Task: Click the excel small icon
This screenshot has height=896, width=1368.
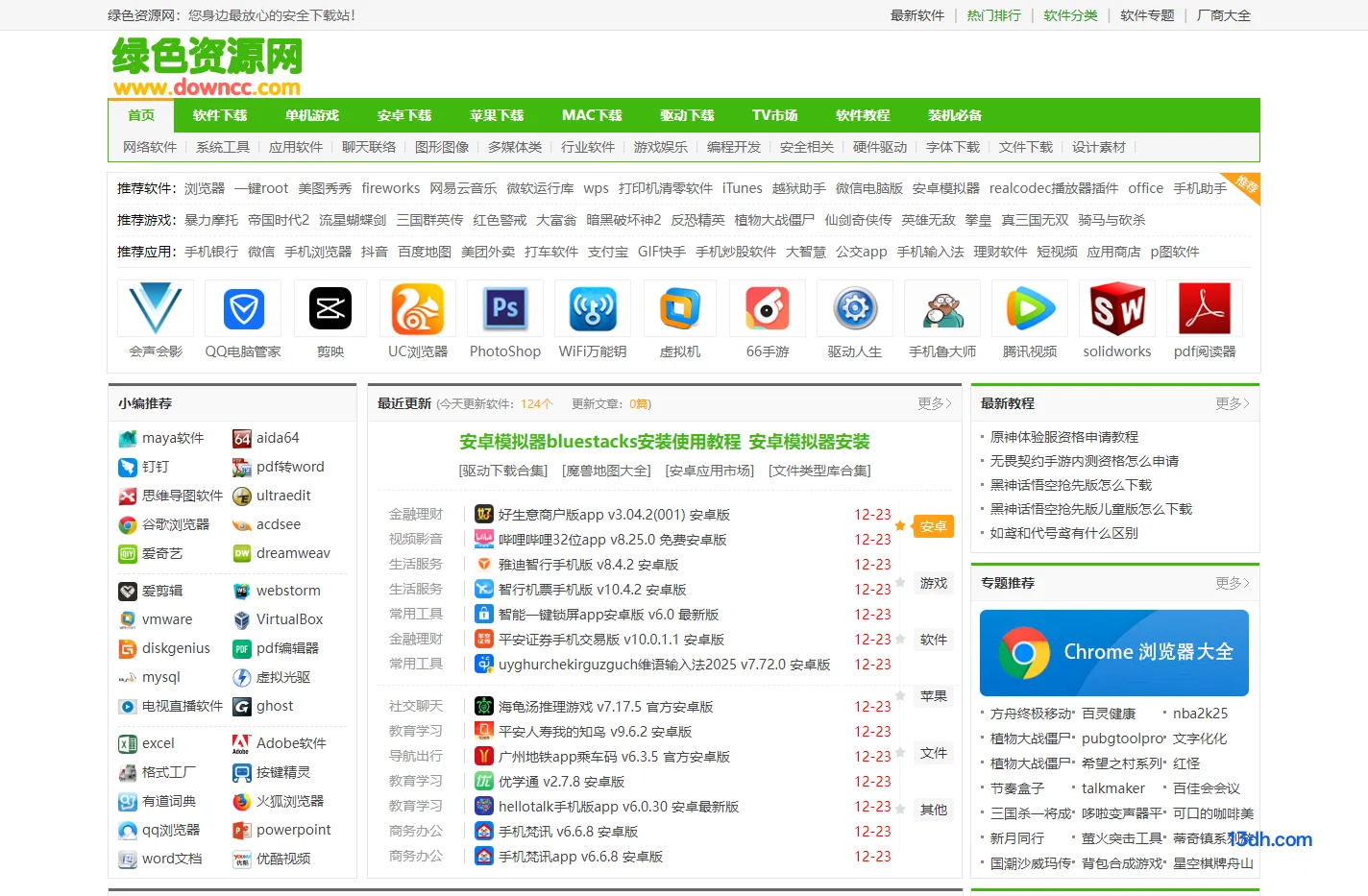Action: click(128, 744)
